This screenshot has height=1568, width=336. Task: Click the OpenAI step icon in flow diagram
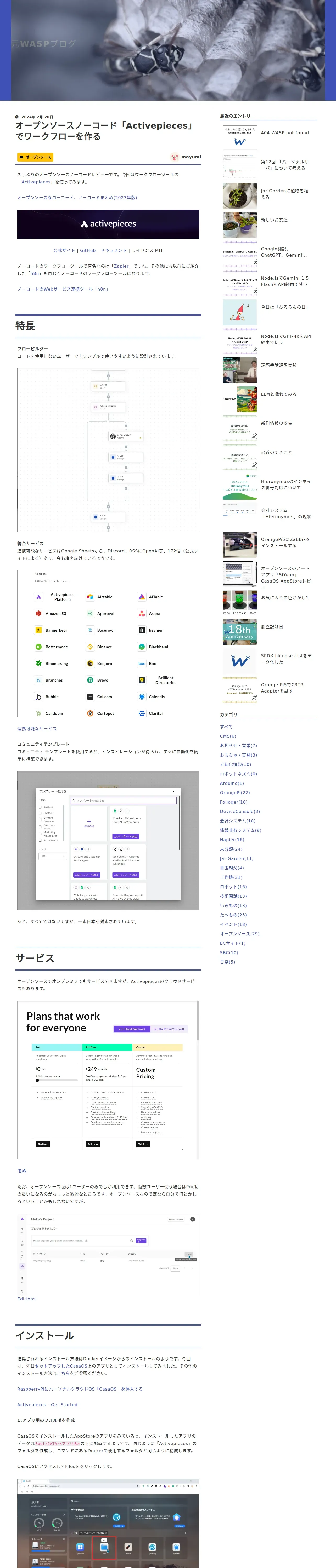coord(113,436)
